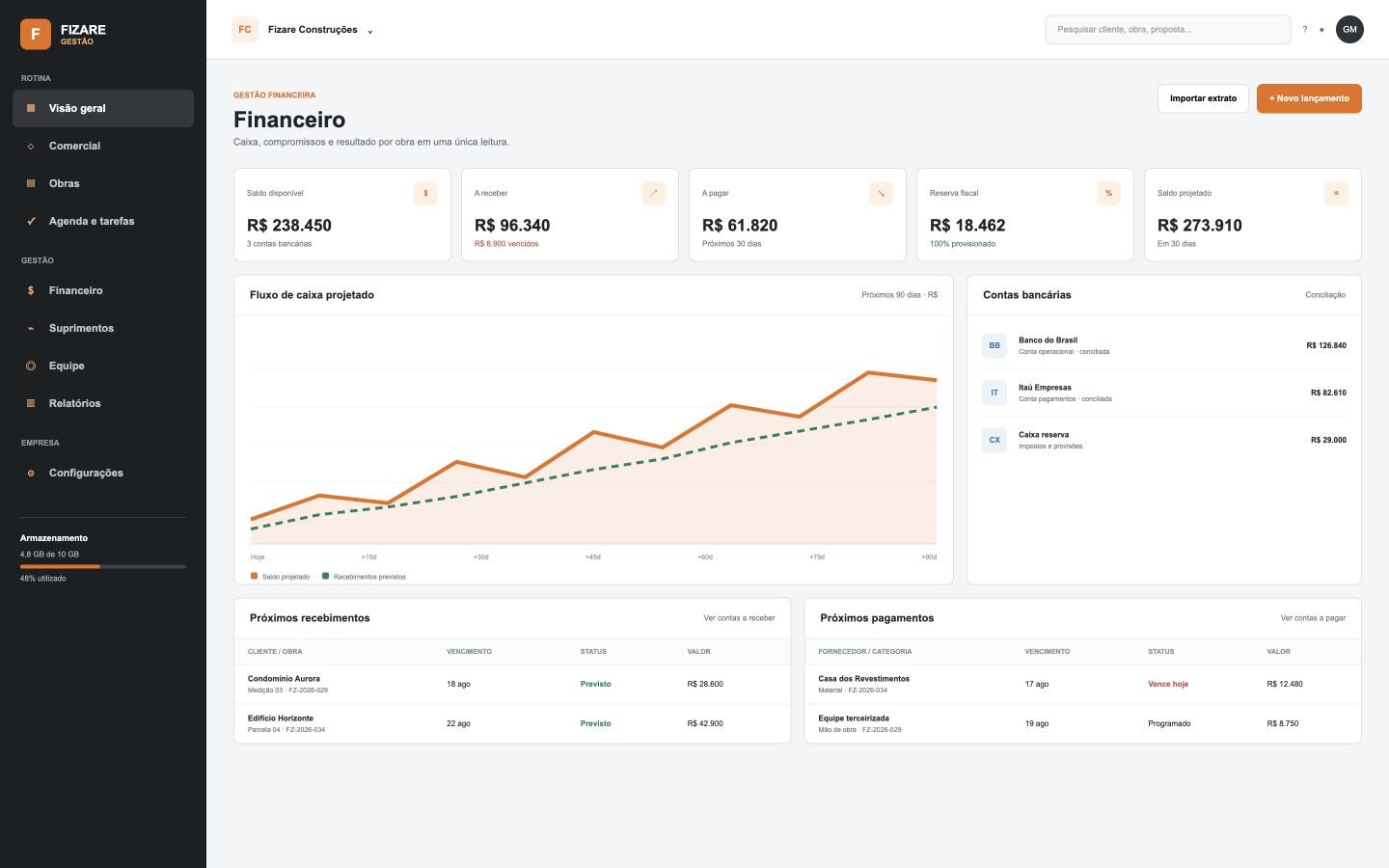Screen dimensions: 1389x868
Task: Click the icon on the Saldo projetado card
Action: click(x=1336, y=193)
